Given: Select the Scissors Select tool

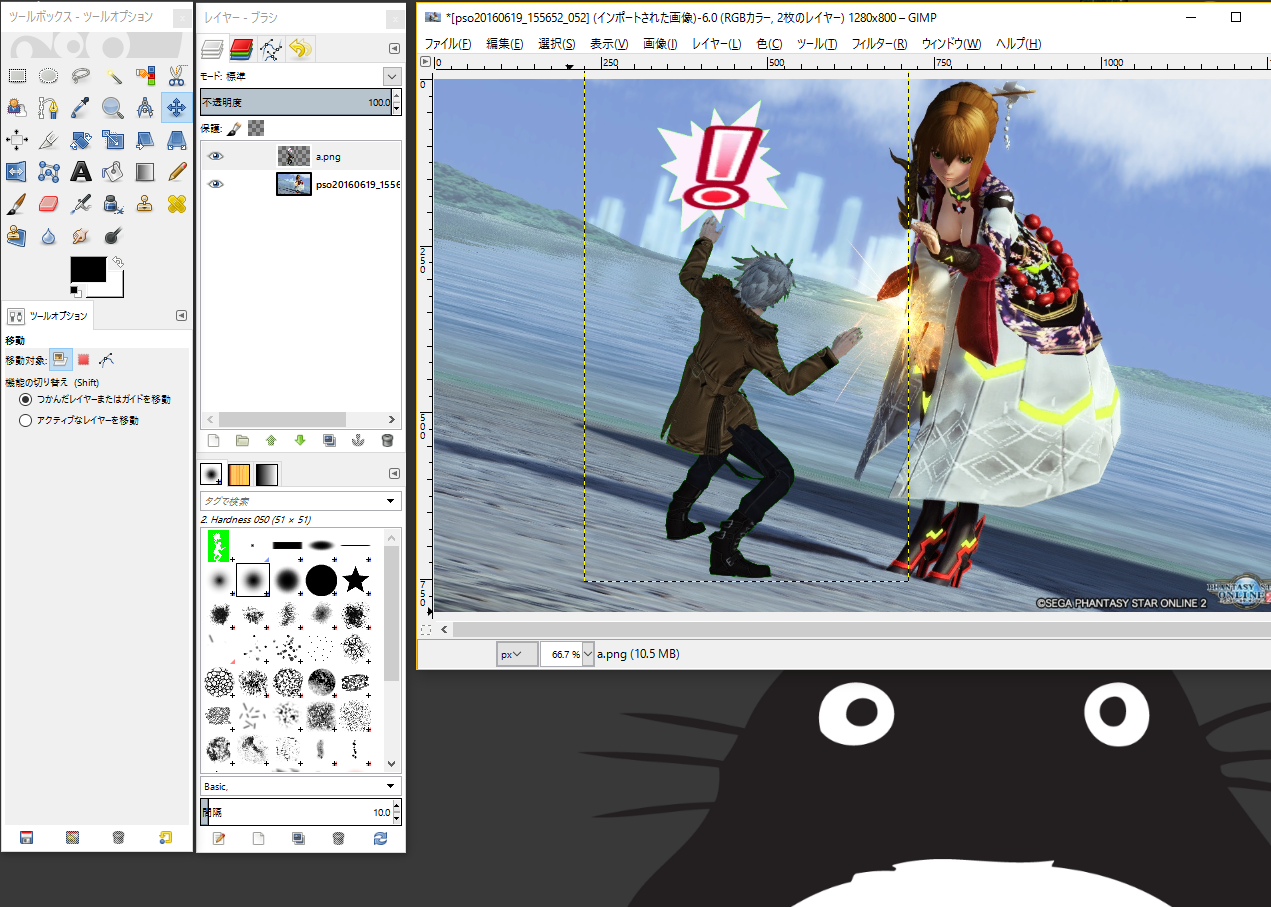Looking at the screenshot, I should [x=177, y=75].
